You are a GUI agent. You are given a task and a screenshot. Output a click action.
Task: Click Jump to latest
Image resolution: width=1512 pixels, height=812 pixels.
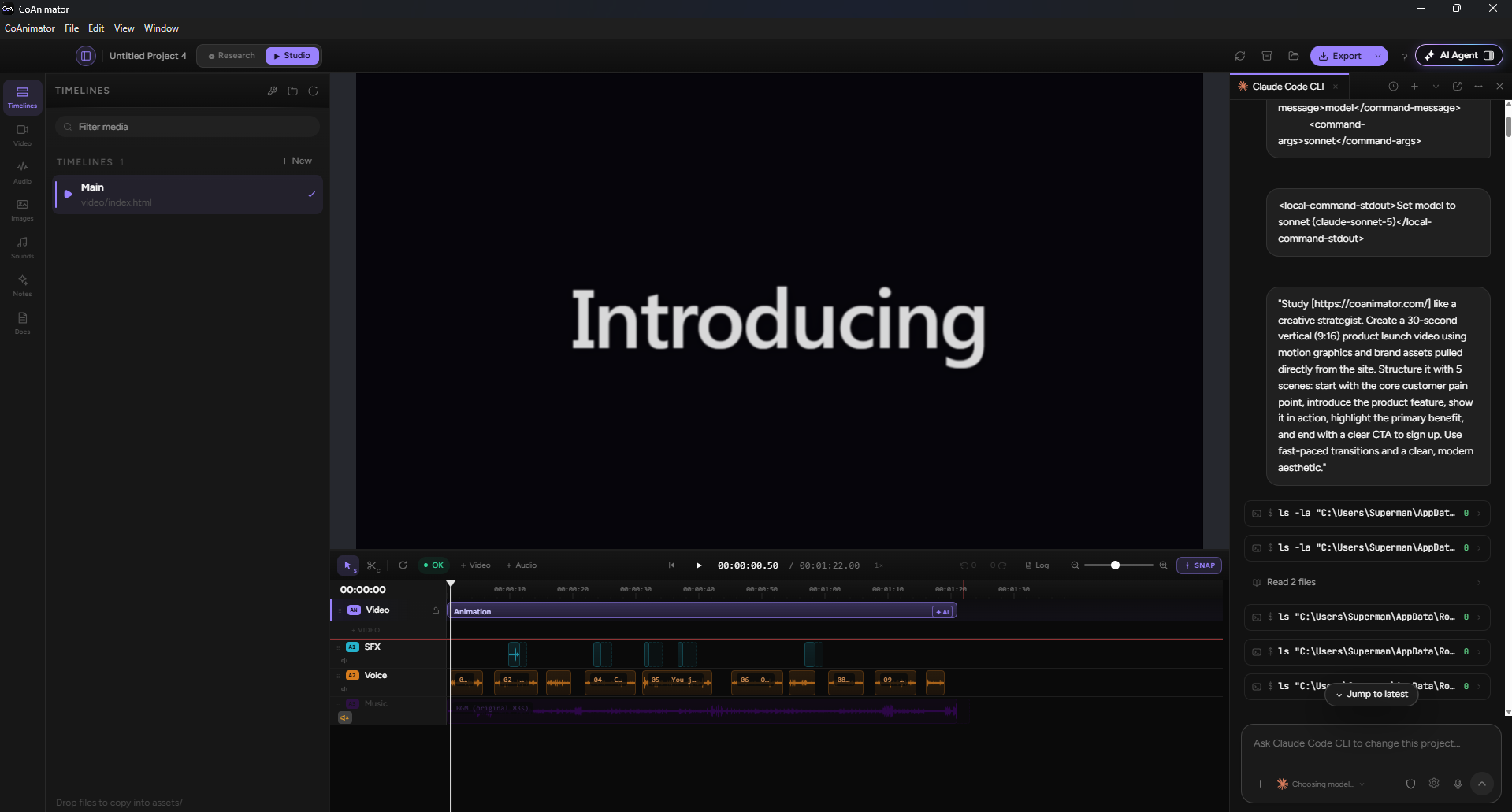pos(1372,694)
